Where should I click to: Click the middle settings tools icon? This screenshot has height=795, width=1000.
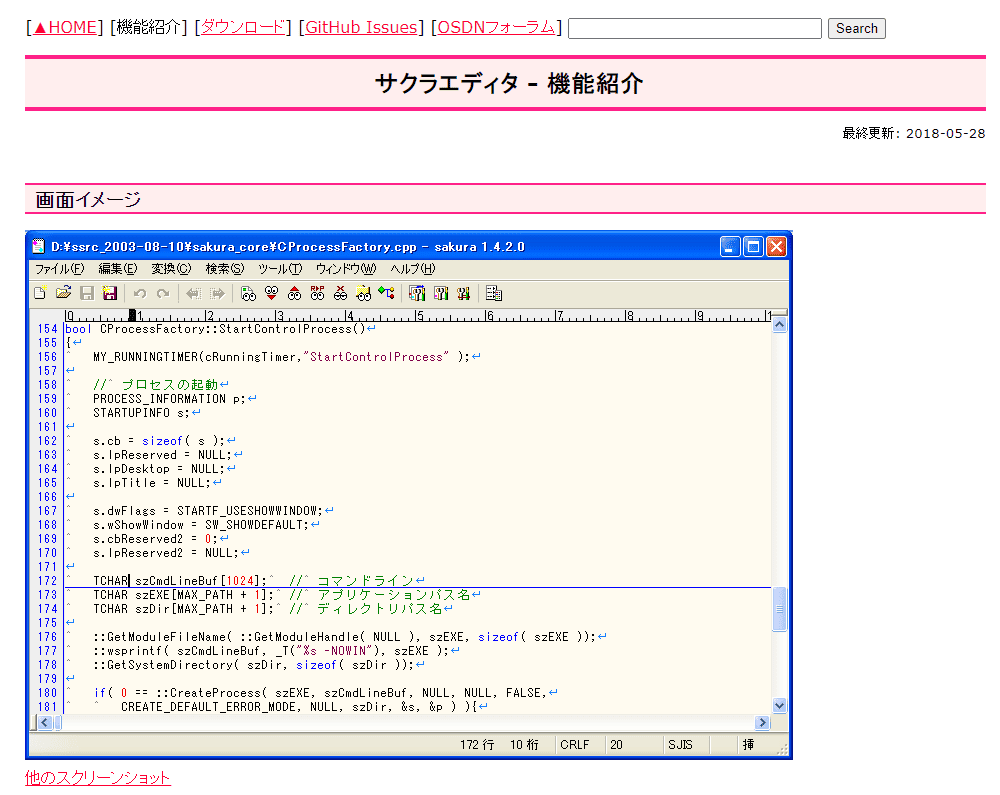click(440, 293)
